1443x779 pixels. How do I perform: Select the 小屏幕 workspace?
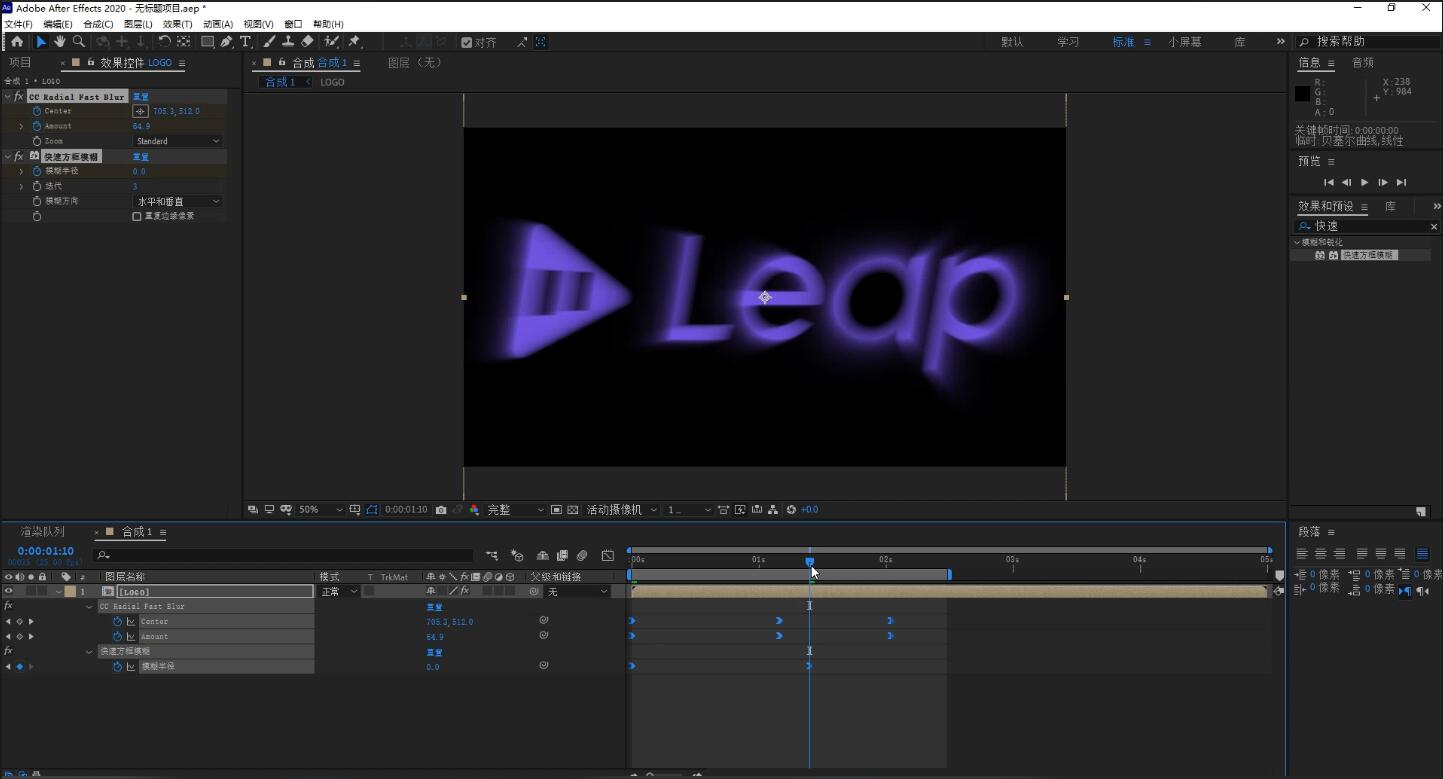1185,42
